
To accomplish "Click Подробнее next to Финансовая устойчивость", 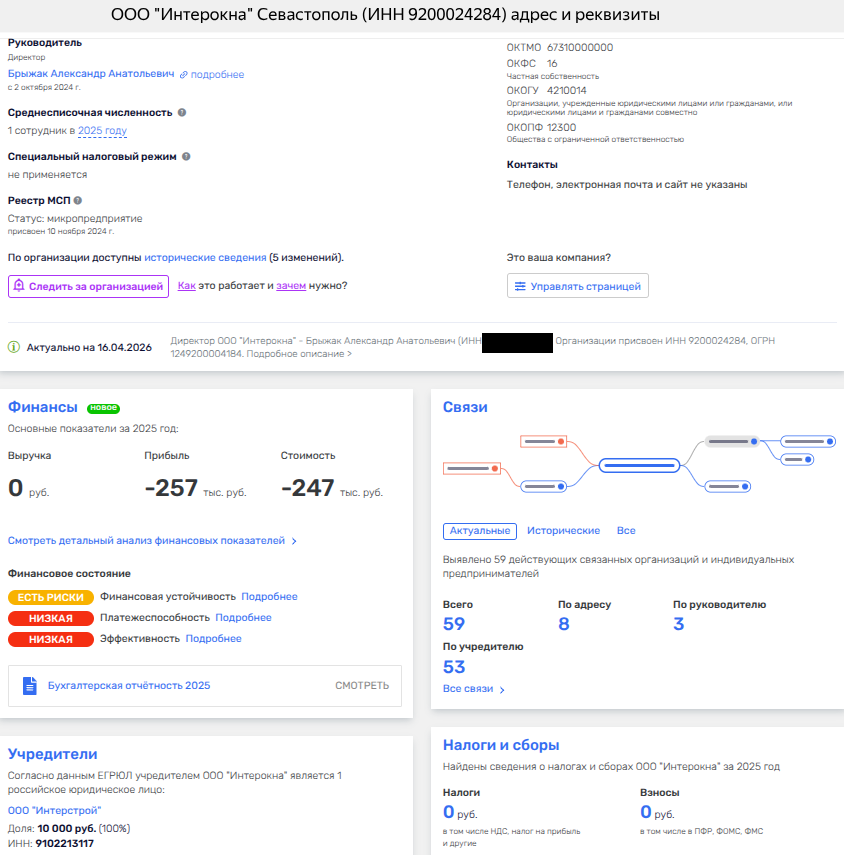I will pyautogui.click(x=269, y=597).
